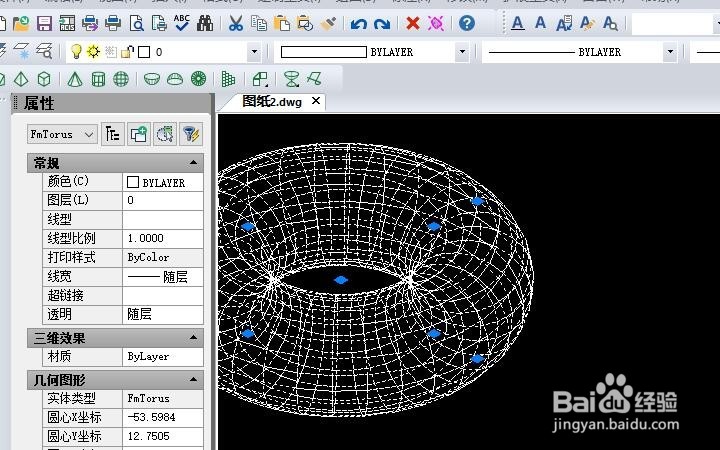This screenshot has width=720, height=450.
Task: Open the BYLAYER linetype dropdown
Action: [x=670, y=52]
